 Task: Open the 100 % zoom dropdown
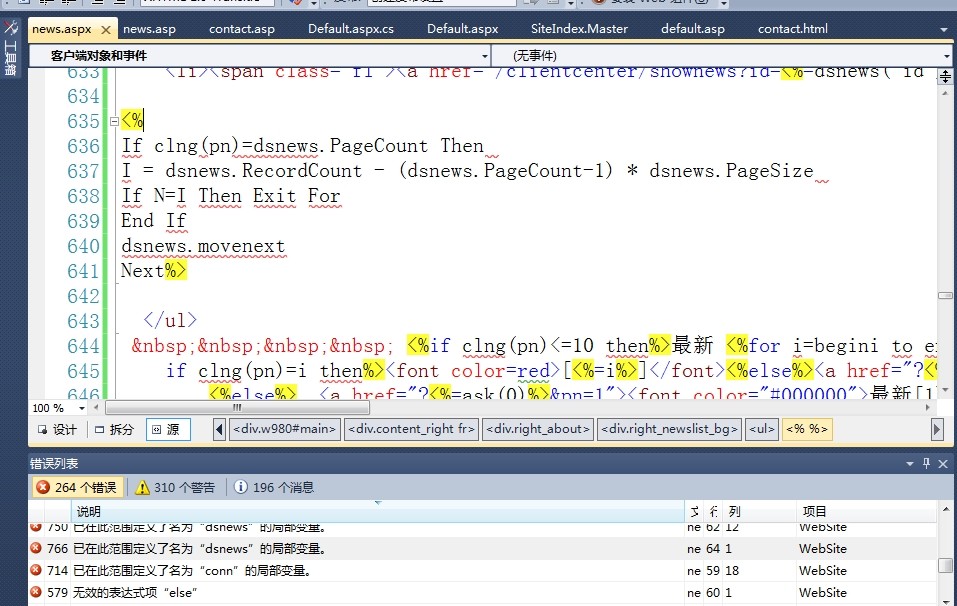(82, 408)
